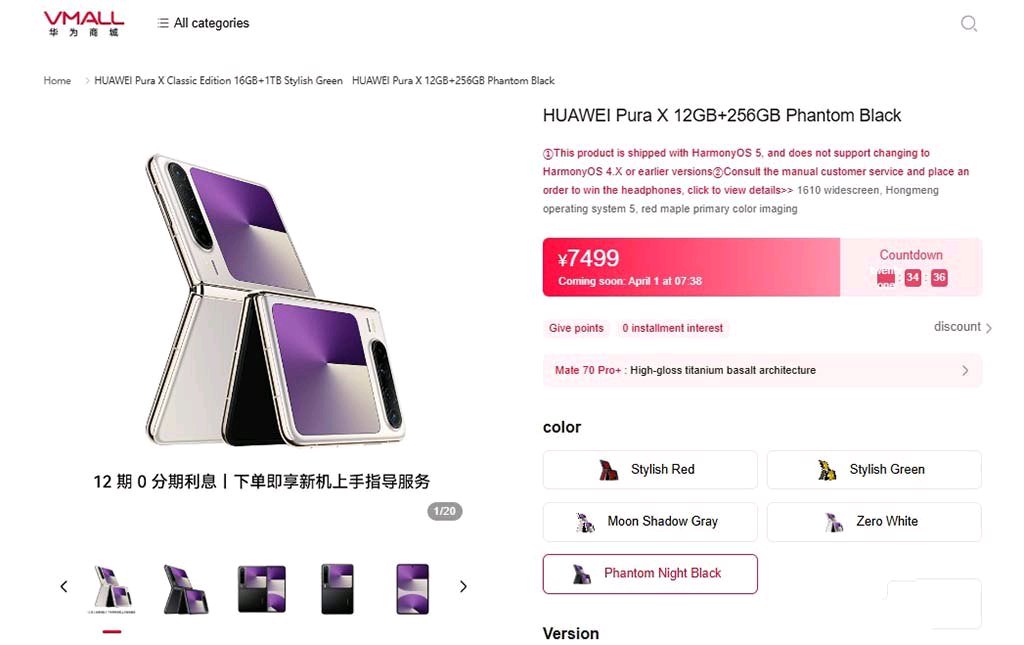Select the Zero White color option
Image resolution: width=1024 pixels, height=645 pixels.
(x=874, y=522)
